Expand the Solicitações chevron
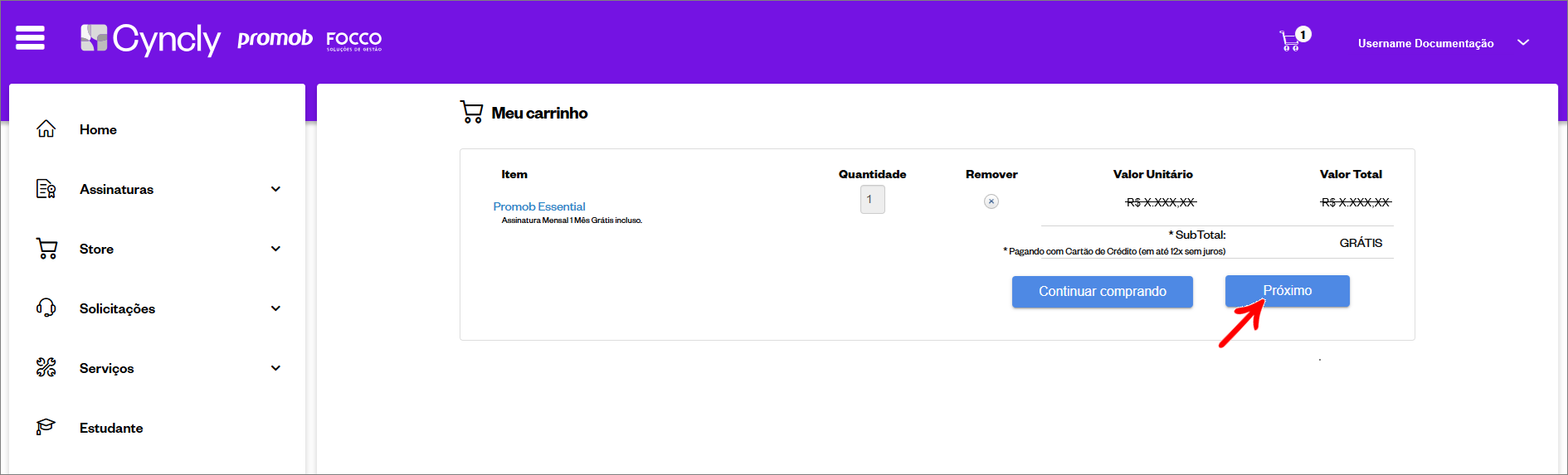 (275, 308)
